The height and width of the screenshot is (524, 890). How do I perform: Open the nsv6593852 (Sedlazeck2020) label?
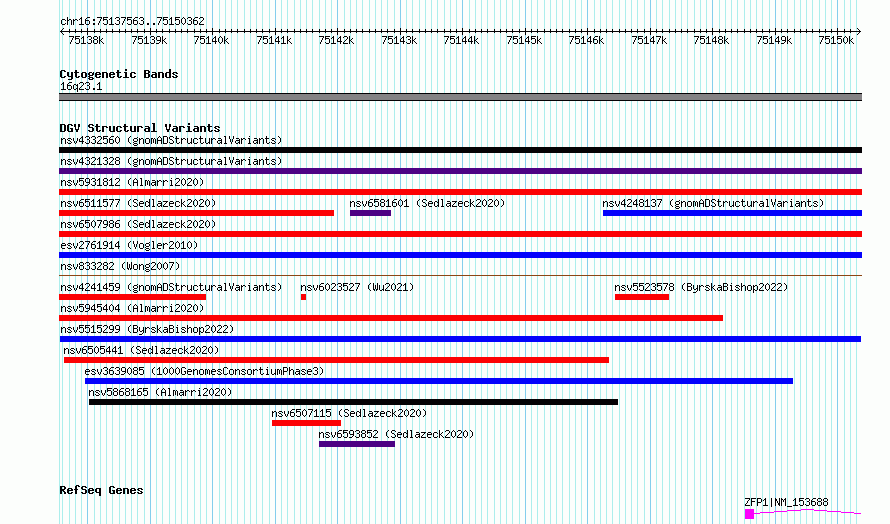point(396,434)
